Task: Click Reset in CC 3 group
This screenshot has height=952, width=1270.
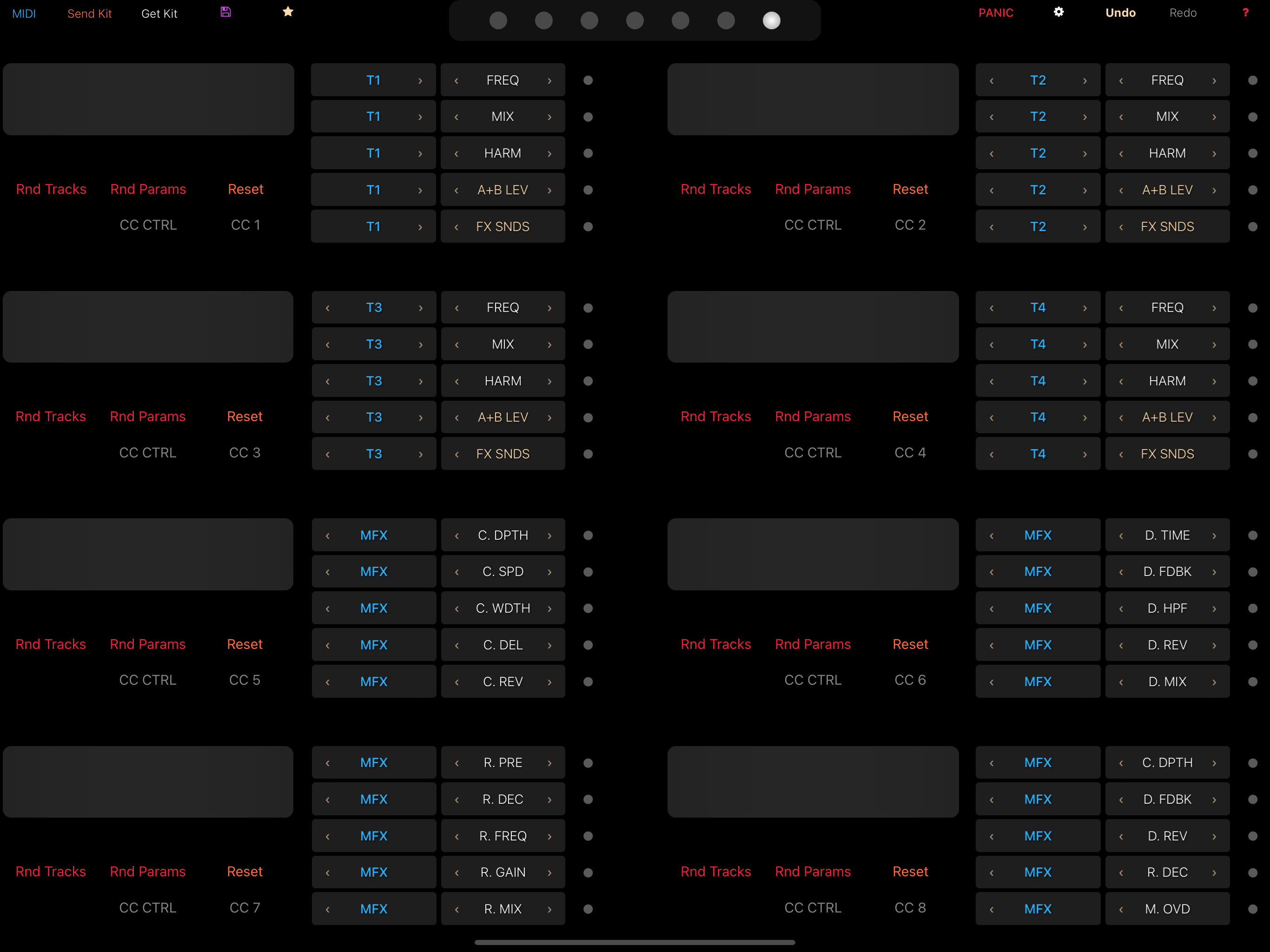Action: coord(245,416)
